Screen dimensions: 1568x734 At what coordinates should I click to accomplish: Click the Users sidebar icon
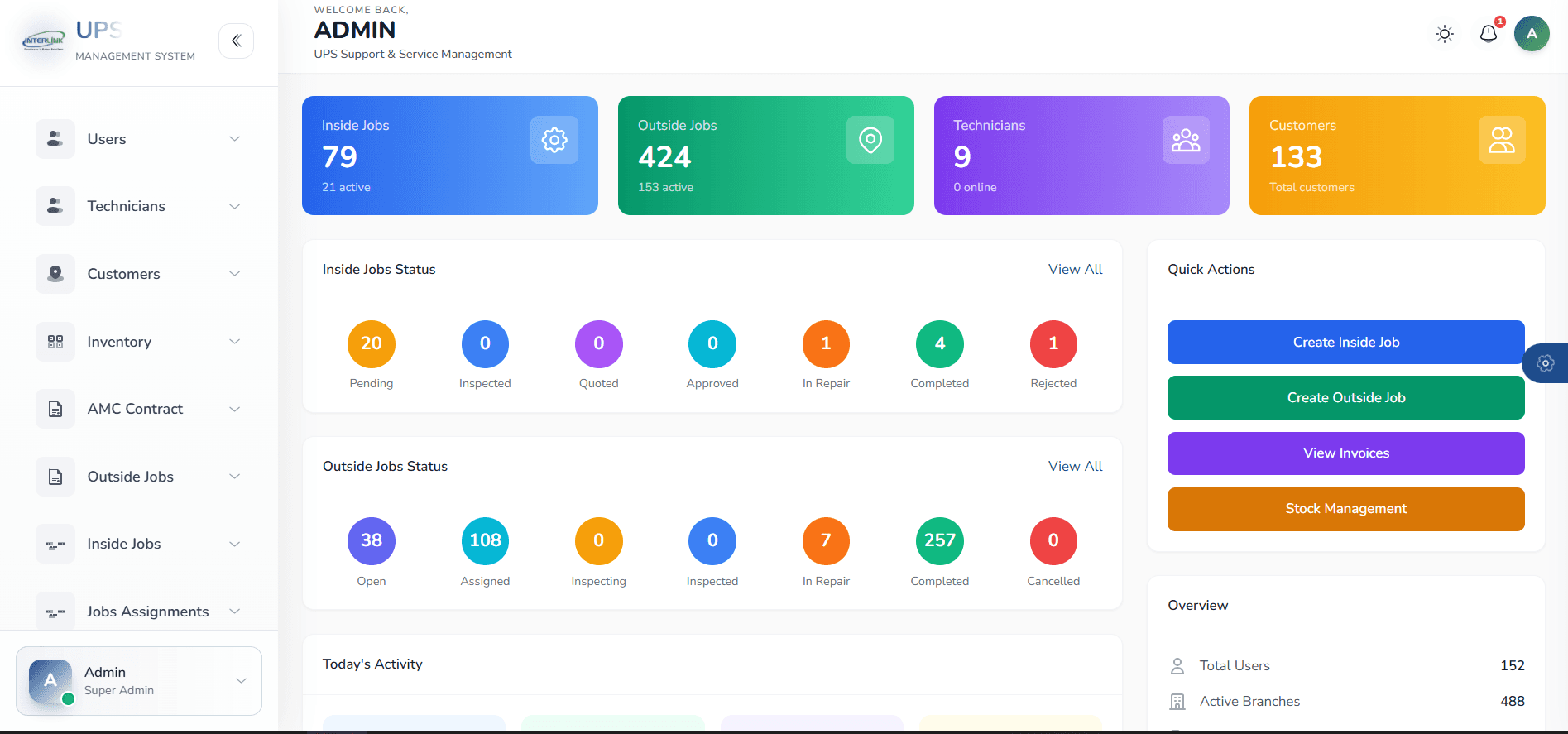pyautogui.click(x=55, y=139)
